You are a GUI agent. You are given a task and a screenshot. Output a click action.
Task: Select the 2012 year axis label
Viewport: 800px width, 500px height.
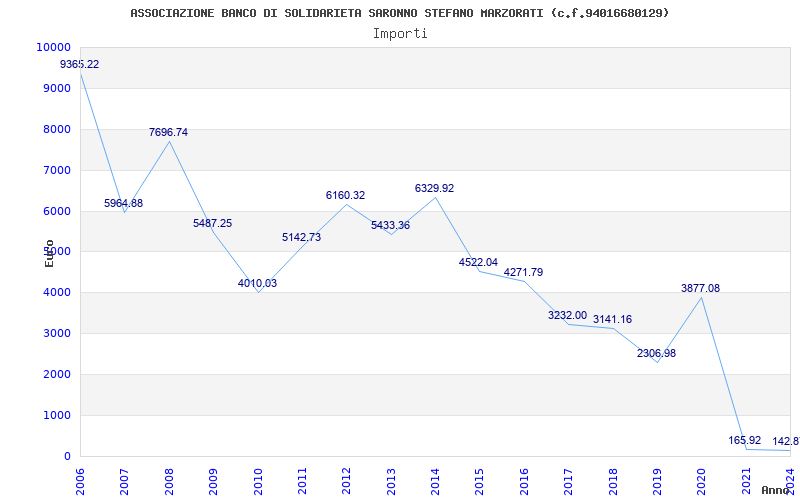click(x=346, y=480)
